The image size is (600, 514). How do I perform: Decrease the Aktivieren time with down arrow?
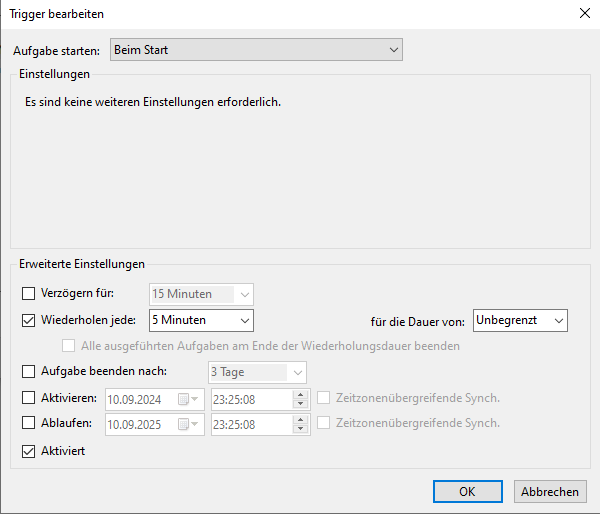300,404
